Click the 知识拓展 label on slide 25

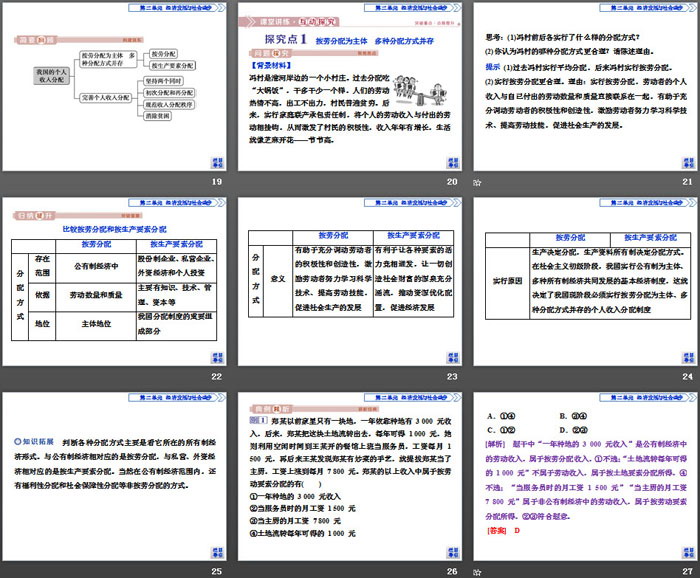point(34,442)
